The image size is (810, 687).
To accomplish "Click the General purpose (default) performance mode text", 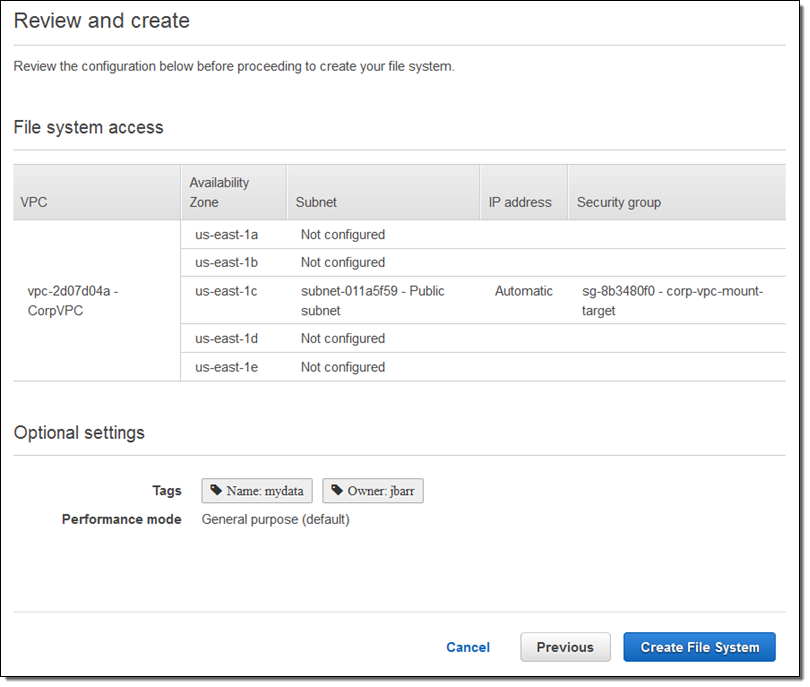I will (x=275, y=520).
